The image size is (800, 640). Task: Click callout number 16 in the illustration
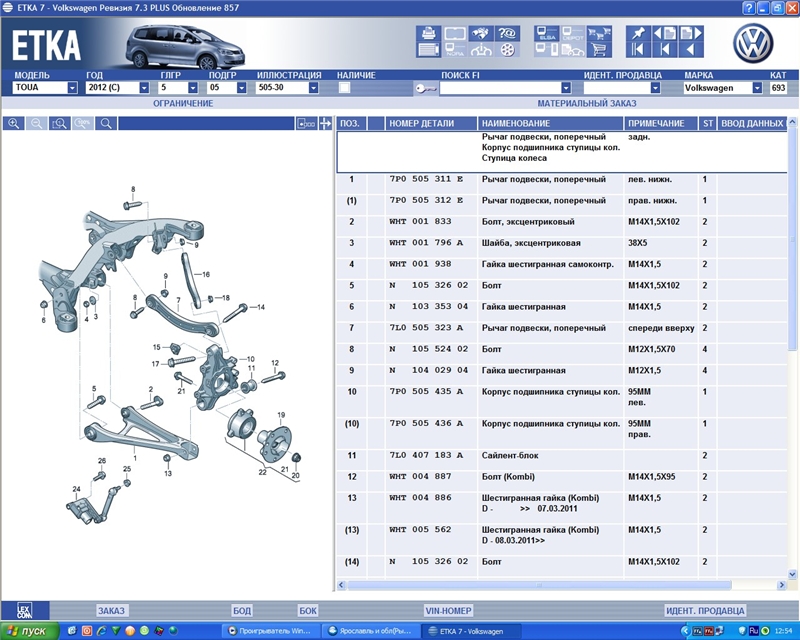tap(206, 274)
